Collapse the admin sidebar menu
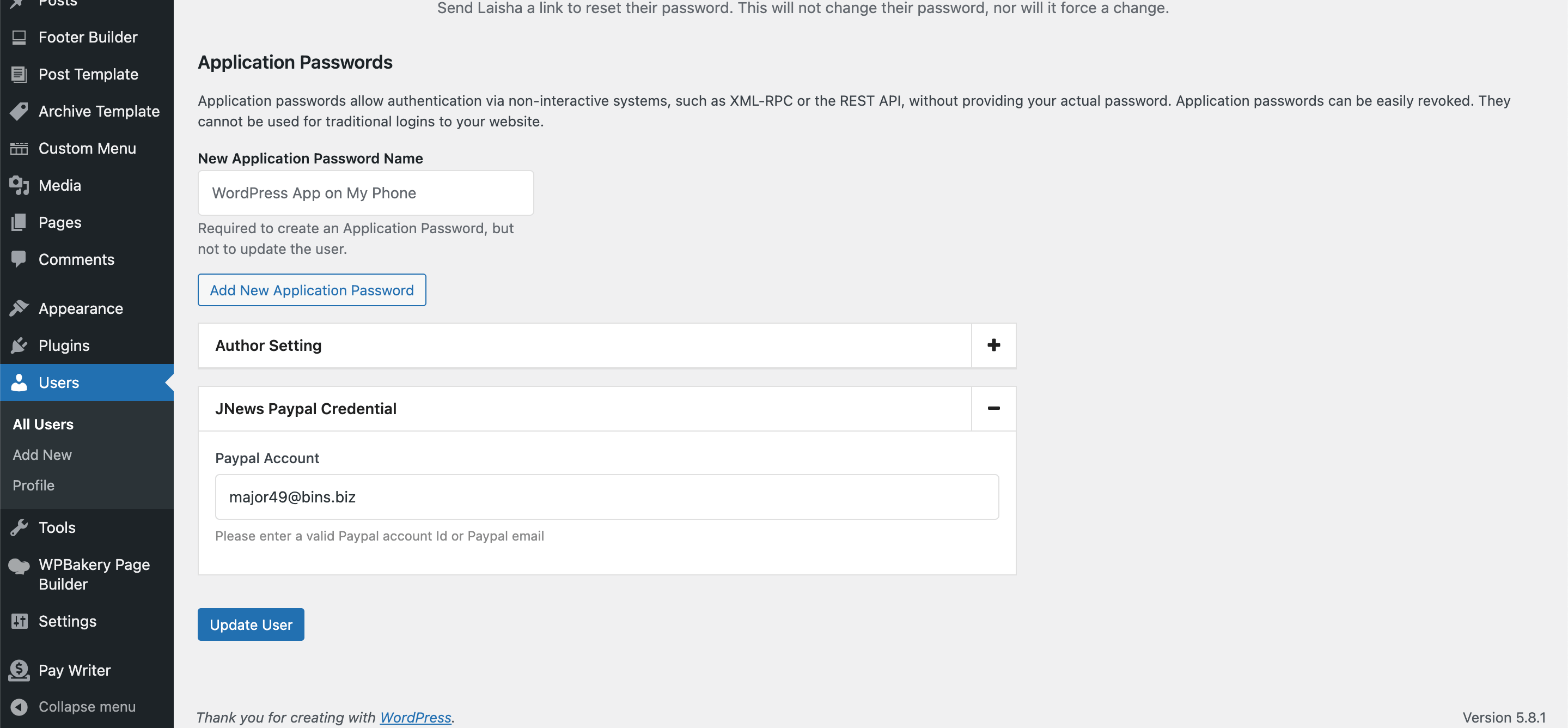Screen dimensions: 1568x728 [x=87, y=707]
